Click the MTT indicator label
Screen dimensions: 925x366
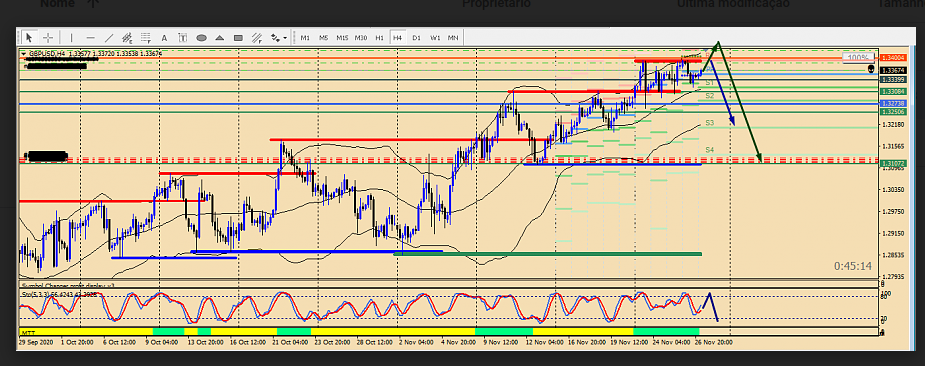point(27,332)
